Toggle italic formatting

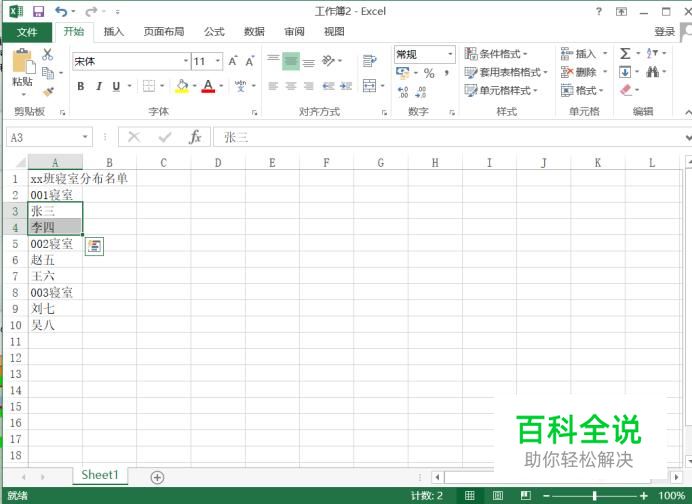[x=99, y=86]
